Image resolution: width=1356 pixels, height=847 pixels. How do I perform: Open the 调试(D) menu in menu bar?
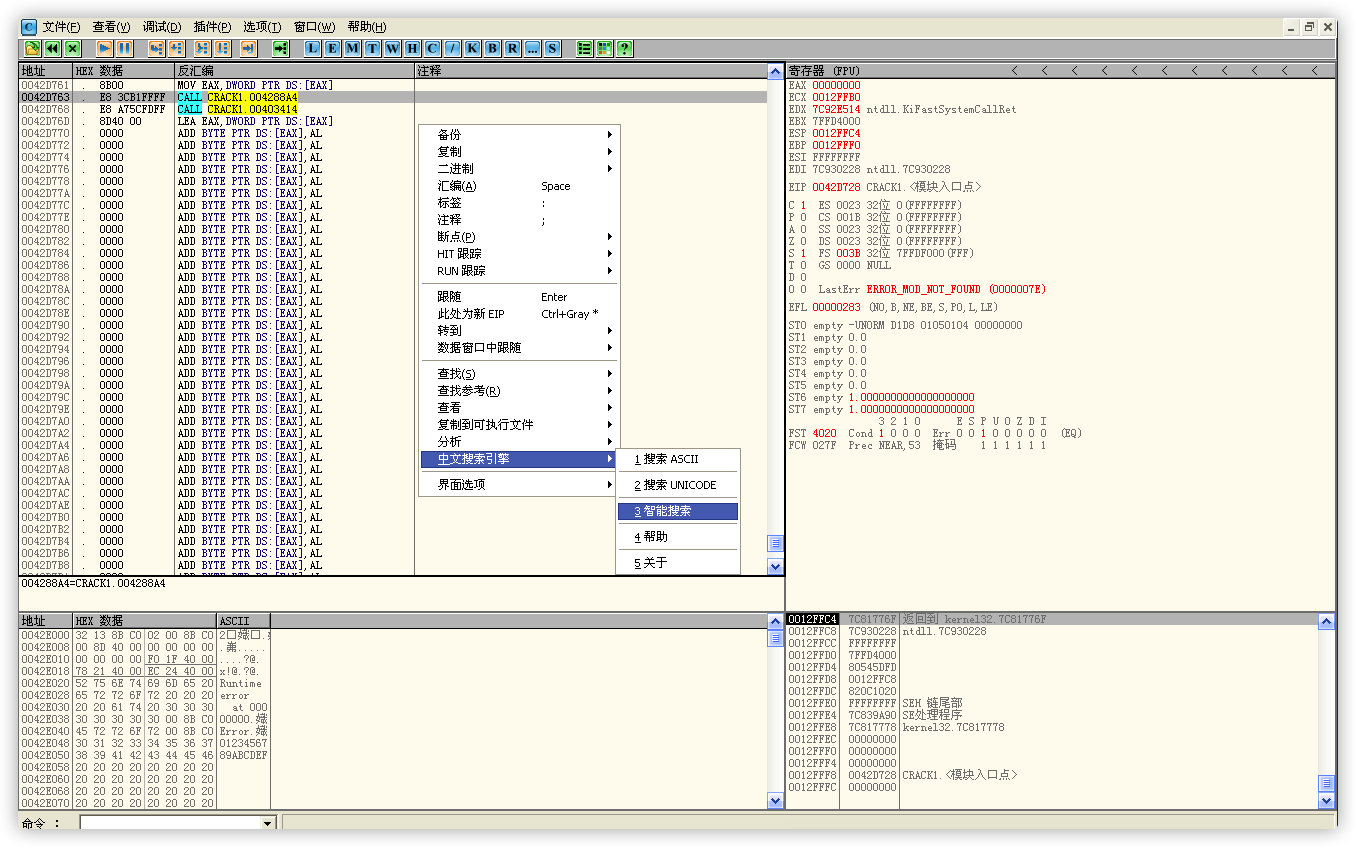click(161, 27)
